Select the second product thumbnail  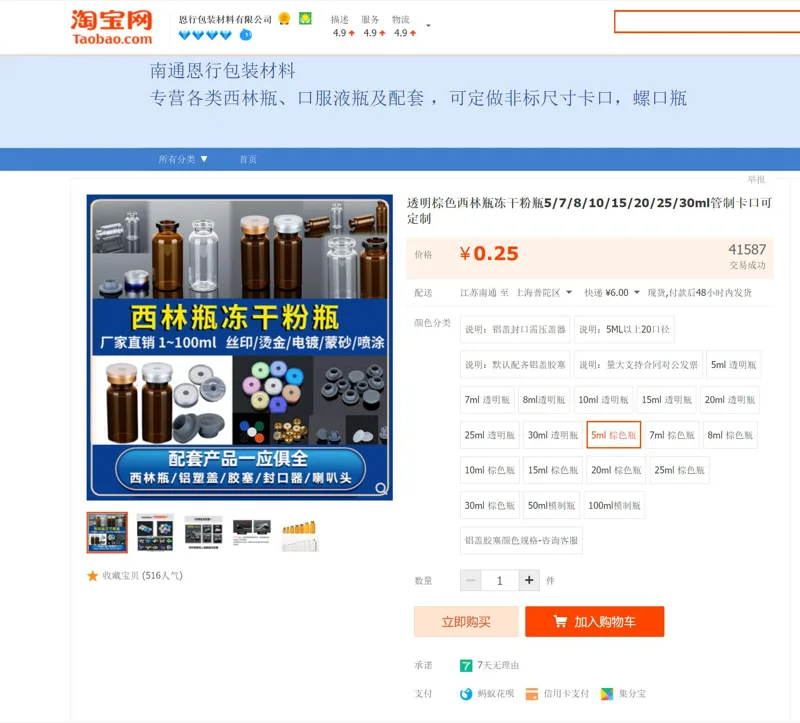[x=155, y=533]
